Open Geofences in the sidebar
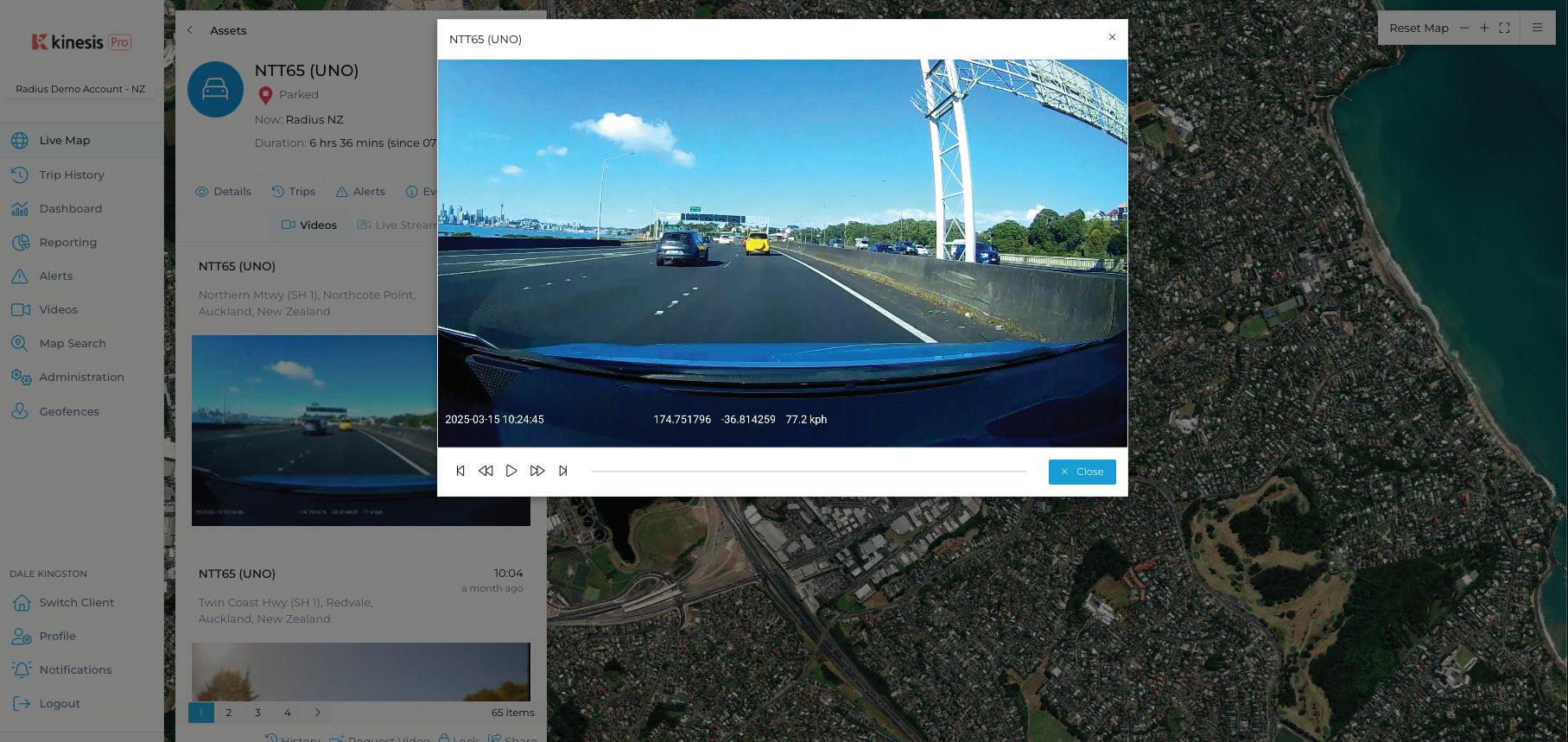Viewport: 1568px width, 742px height. (69, 411)
